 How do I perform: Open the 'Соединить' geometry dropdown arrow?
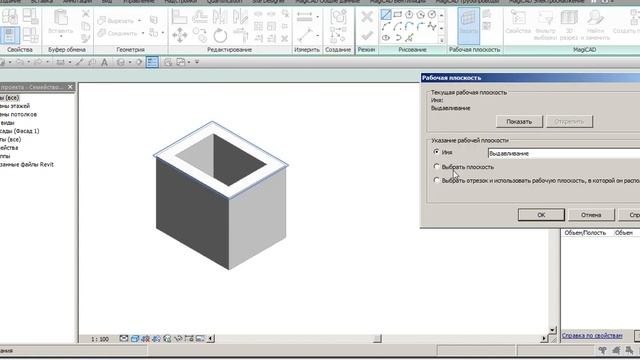point(143,33)
